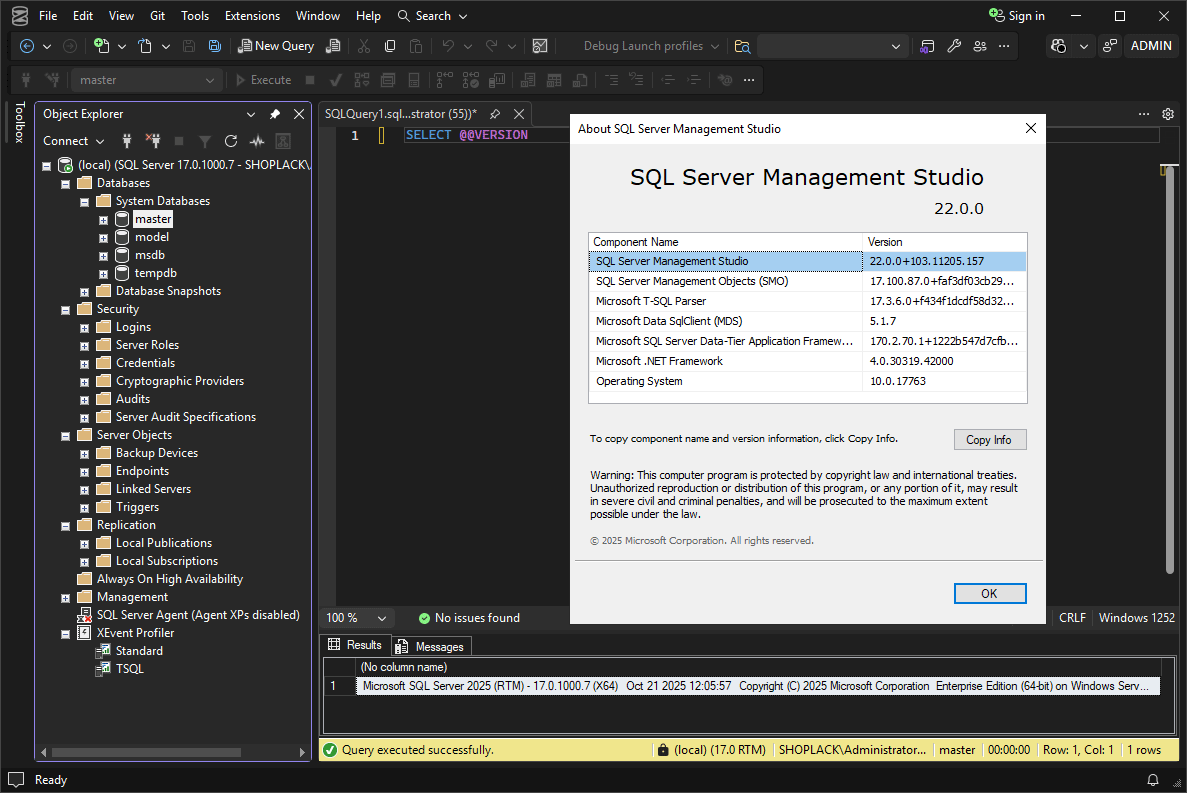1187x793 pixels.
Task: Open Activity Monitor from Object Explorer toolbar
Action: (x=257, y=141)
